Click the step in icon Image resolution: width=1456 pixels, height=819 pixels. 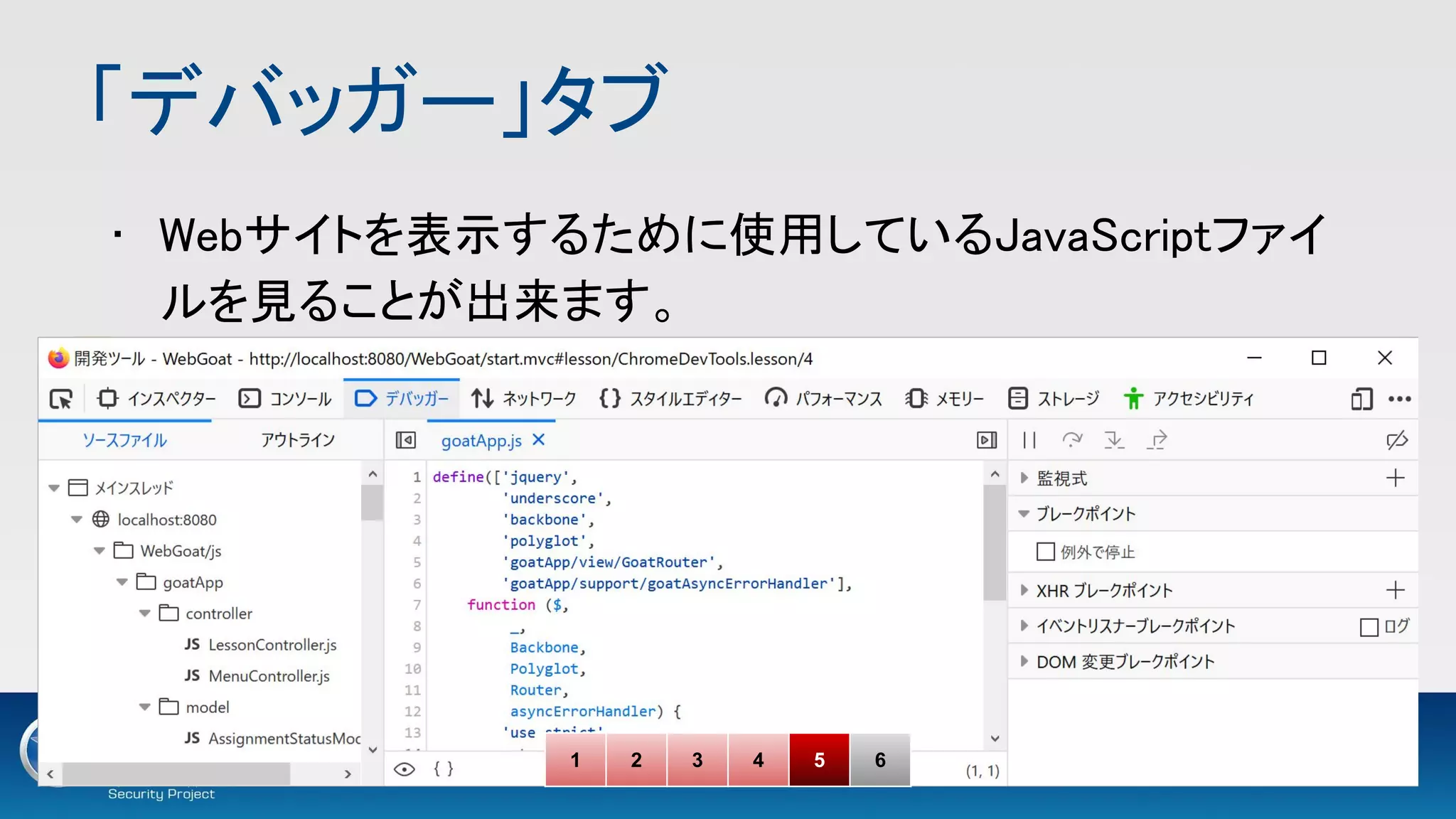1114,440
